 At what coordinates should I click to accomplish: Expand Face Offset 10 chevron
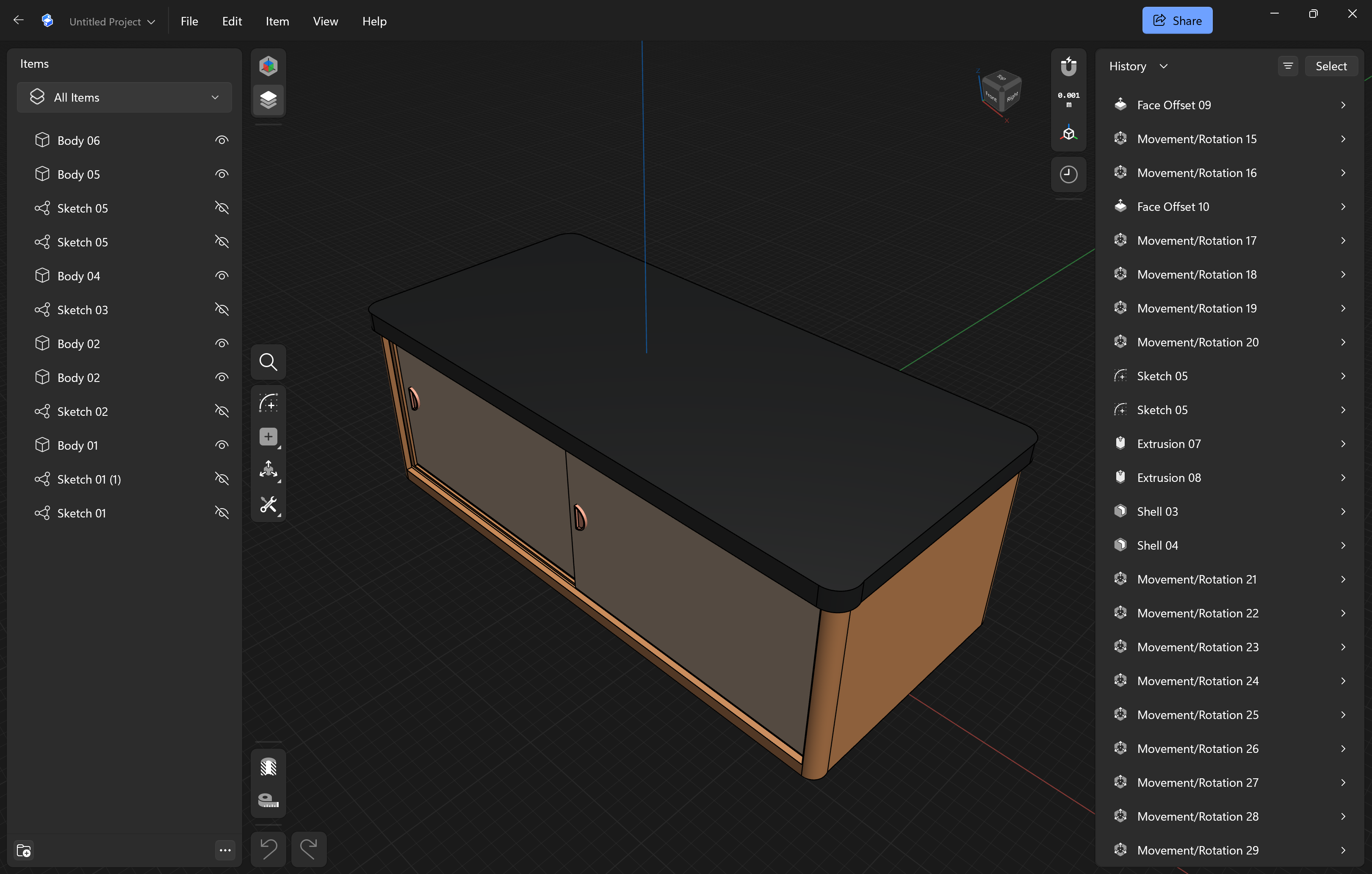tap(1343, 206)
